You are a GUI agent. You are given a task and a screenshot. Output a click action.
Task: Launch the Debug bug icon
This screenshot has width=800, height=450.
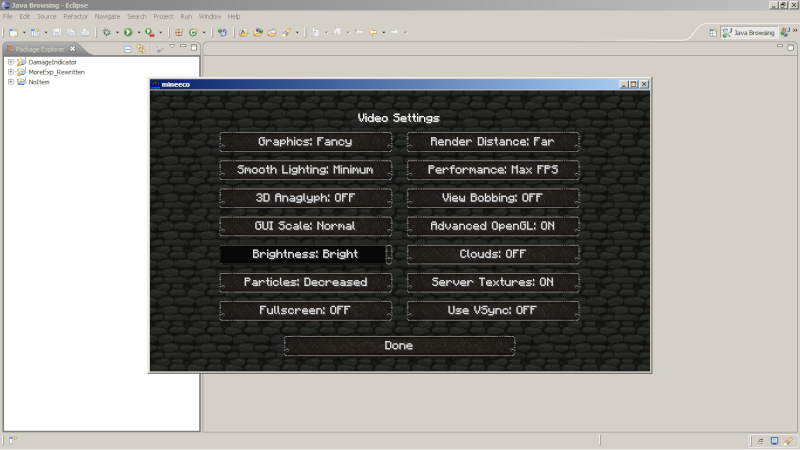(x=107, y=32)
